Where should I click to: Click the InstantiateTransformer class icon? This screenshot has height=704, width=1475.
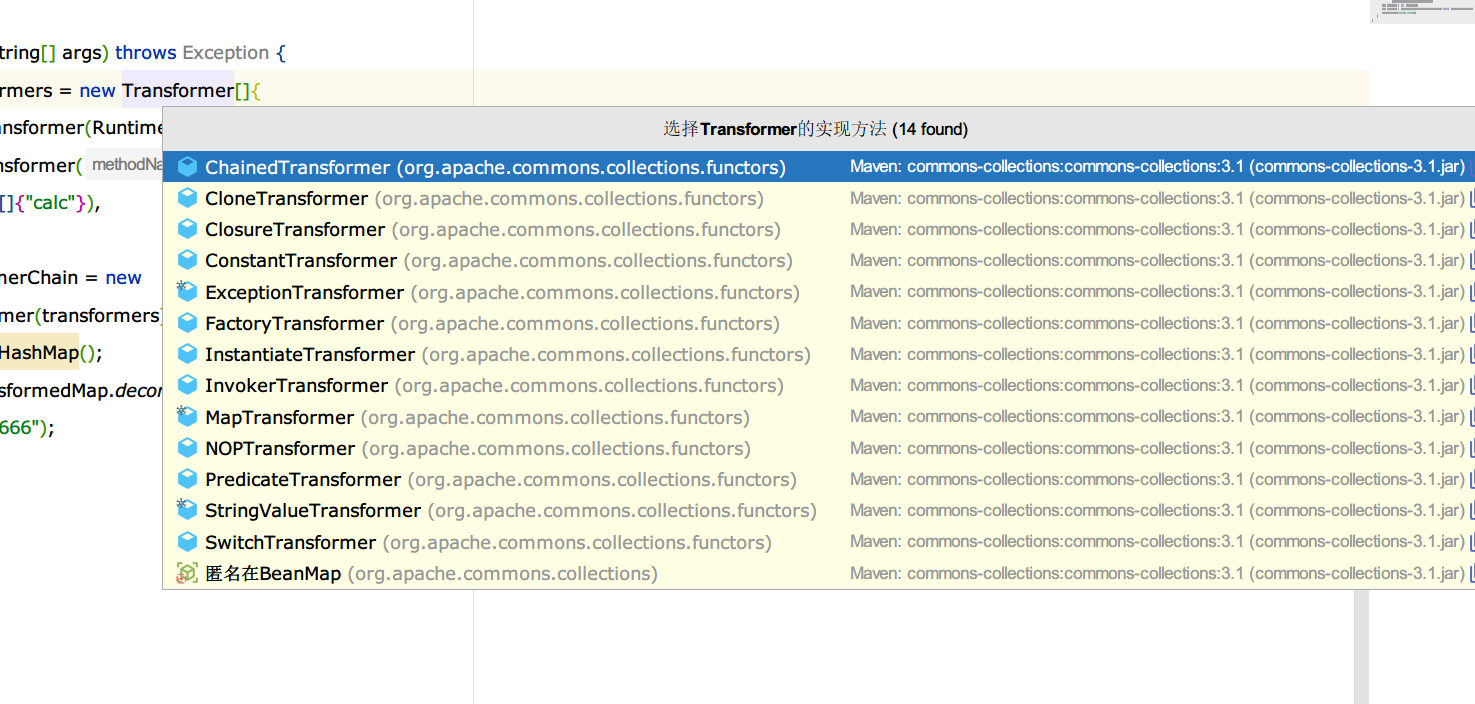point(187,354)
